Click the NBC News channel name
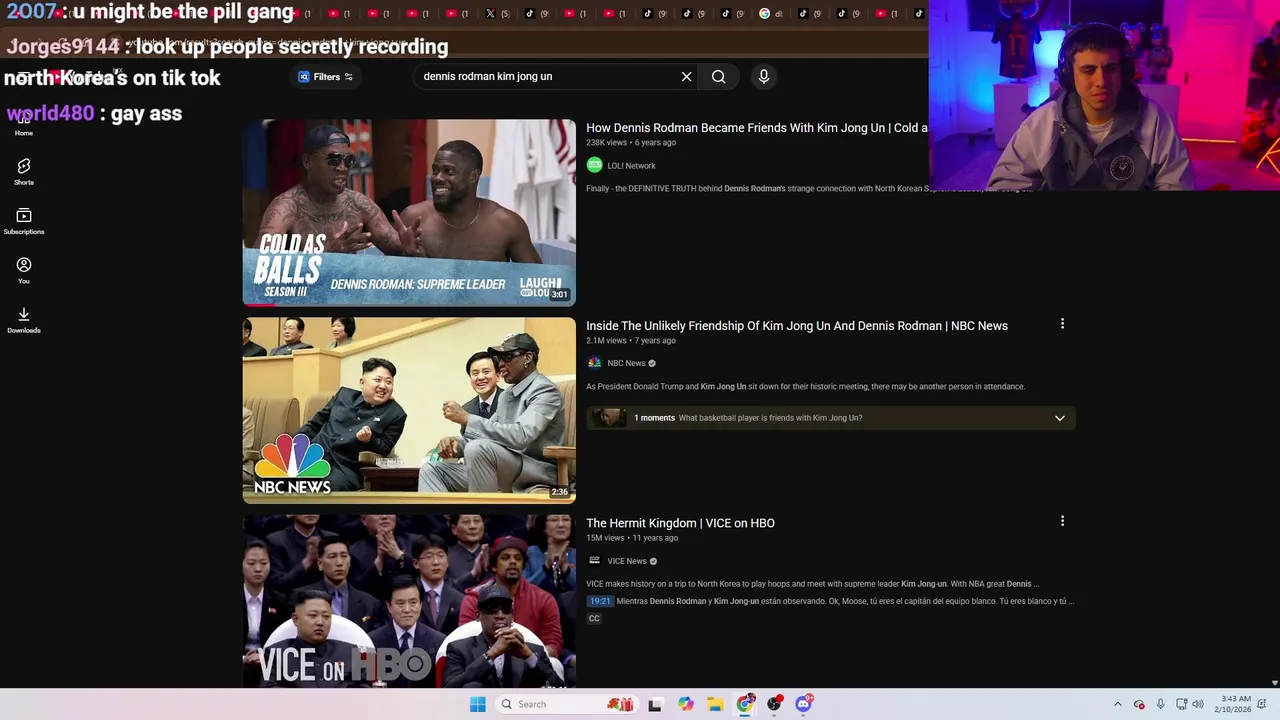 [626, 363]
